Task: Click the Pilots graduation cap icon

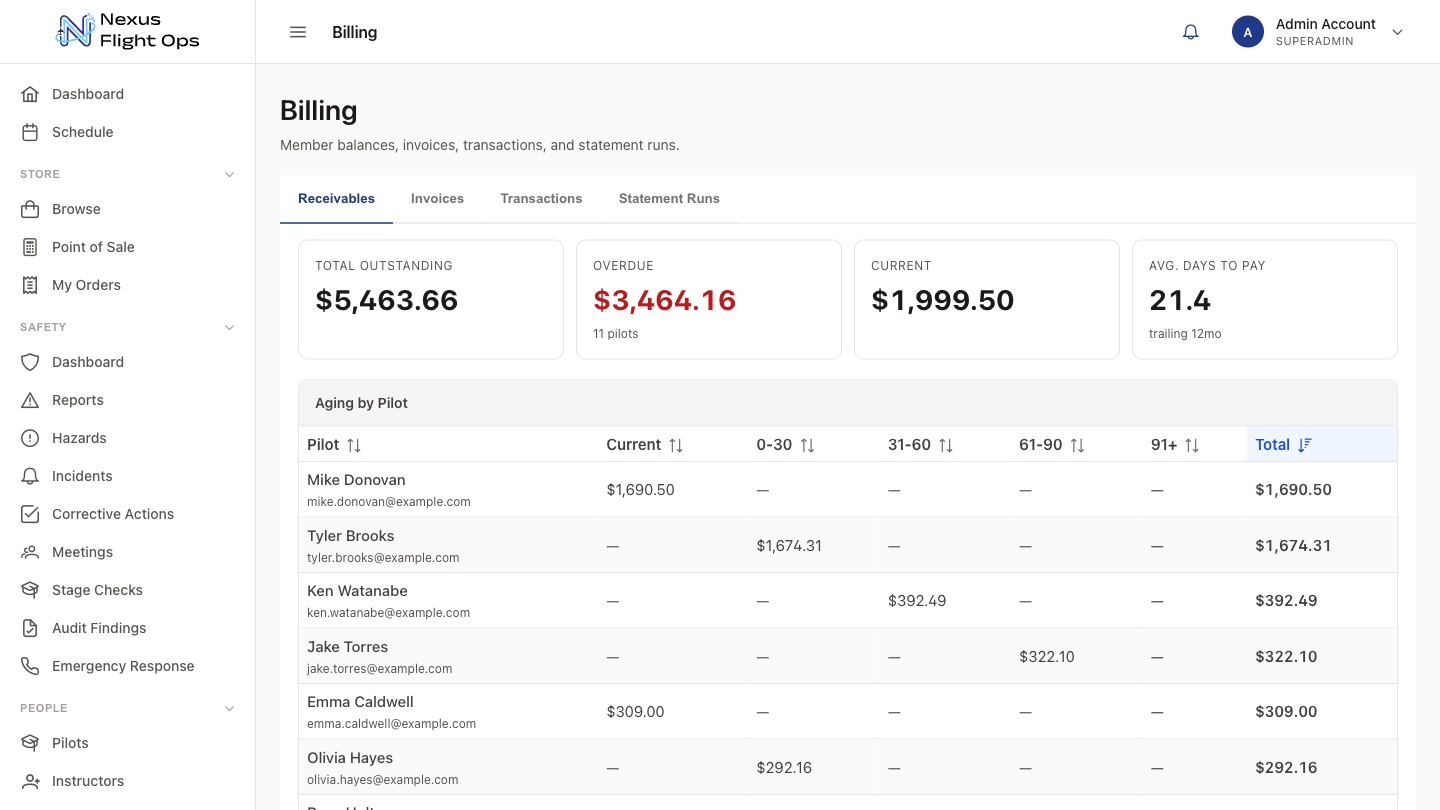Action: click(x=30, y=743)
